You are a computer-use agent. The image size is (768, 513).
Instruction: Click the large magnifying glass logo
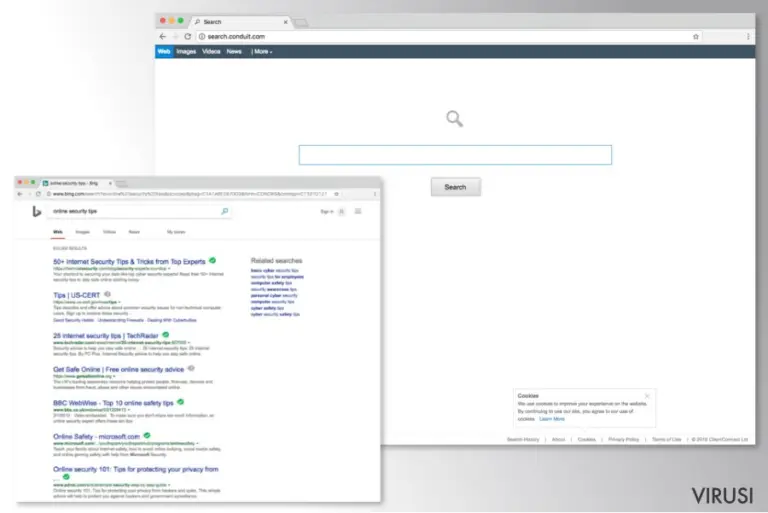[455, 119]
